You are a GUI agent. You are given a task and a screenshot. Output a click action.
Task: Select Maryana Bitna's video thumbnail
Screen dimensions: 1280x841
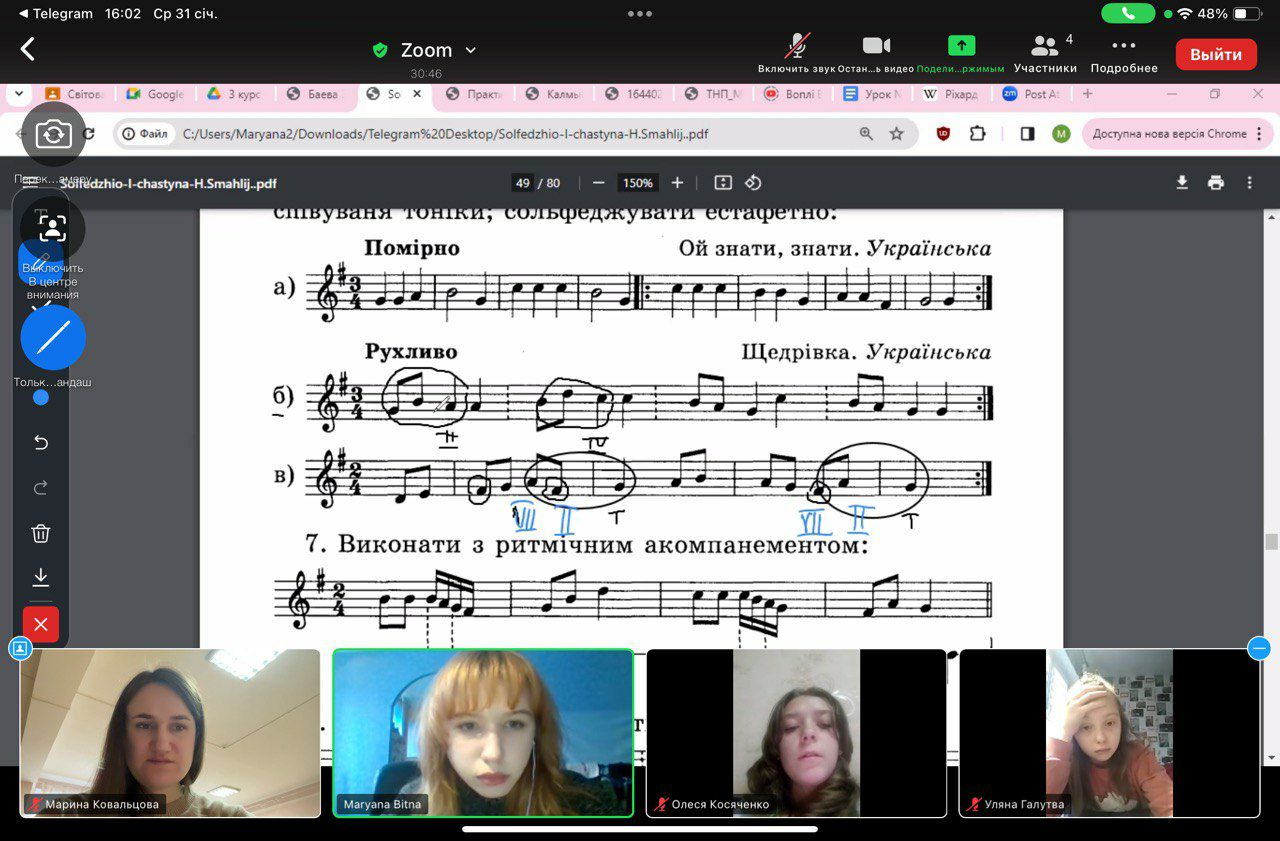(x=483, y=733)
